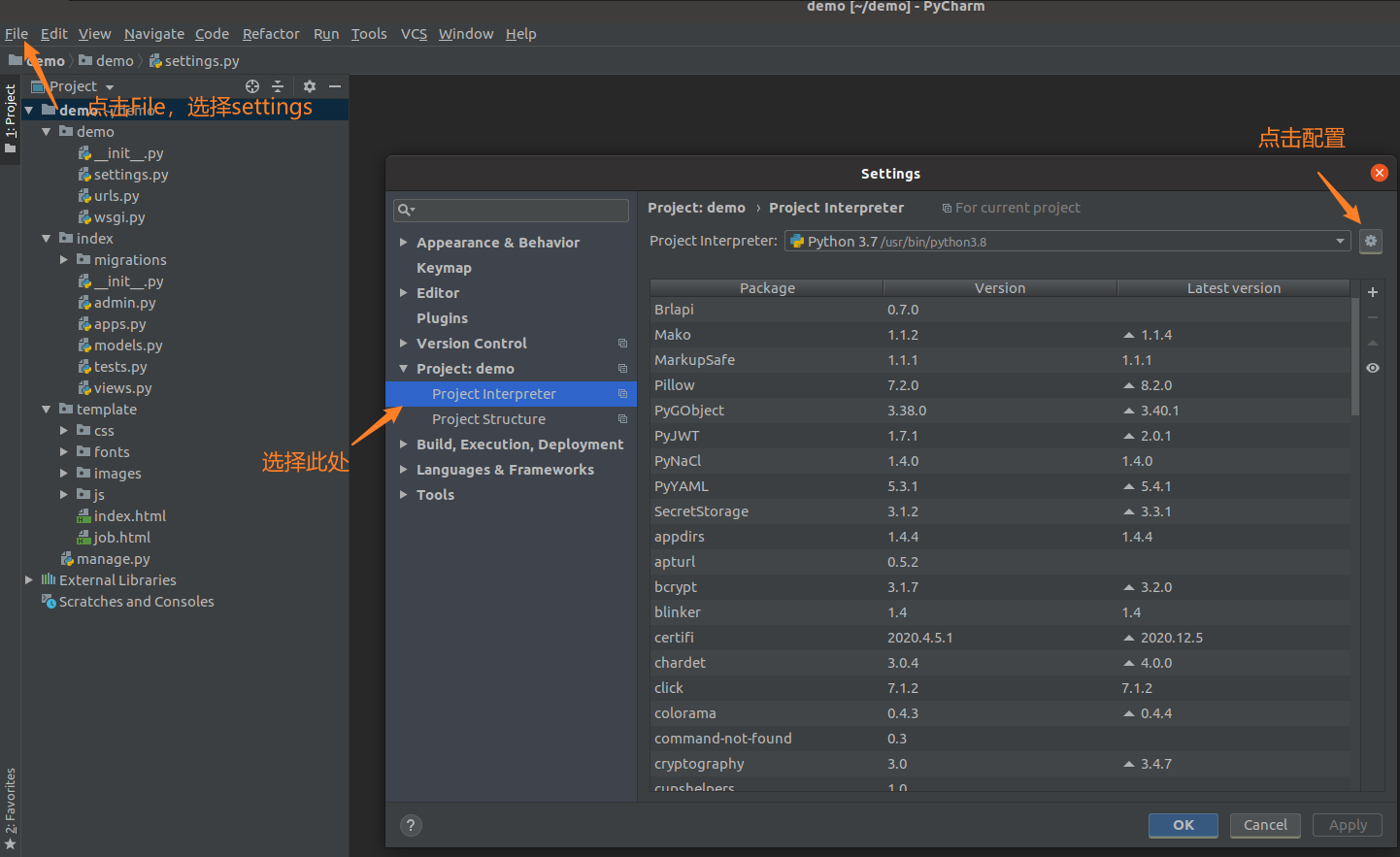Click the interpreter settings gear icon
The width and height of the screenshot is (1400, 857).
(1370, 241)
